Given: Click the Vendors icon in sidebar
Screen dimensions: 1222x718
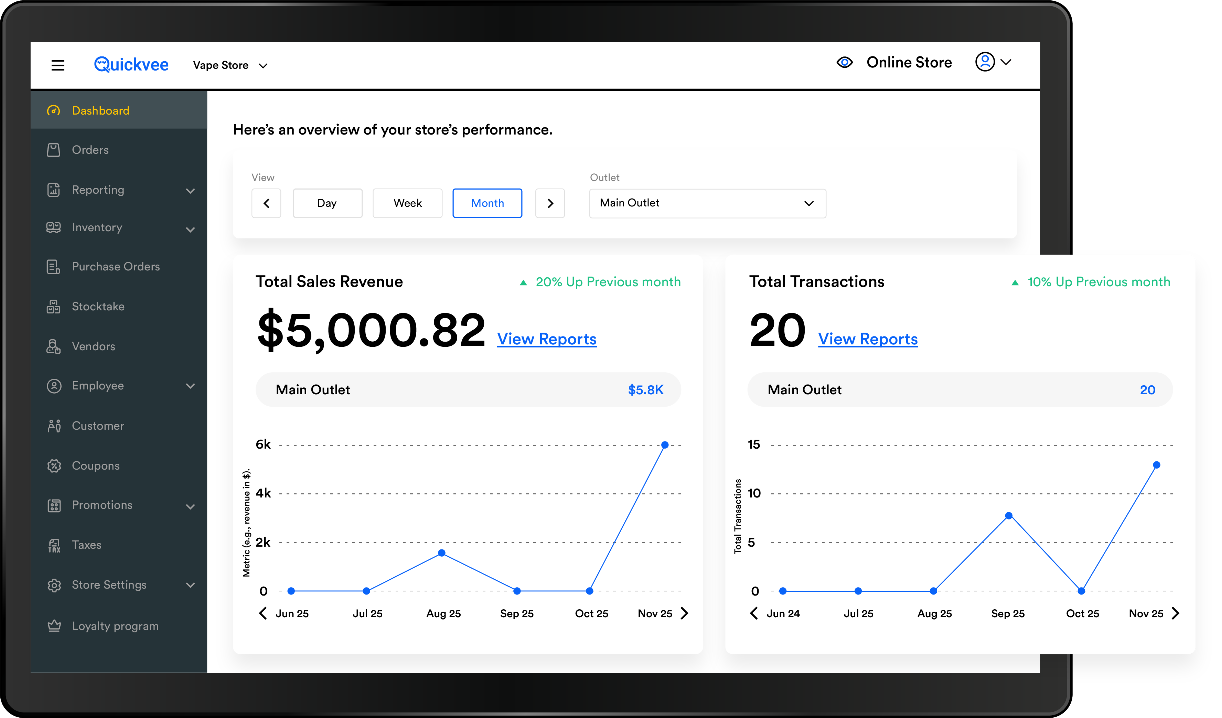Looking at the screenshot, I should click(x=54, y=347).
